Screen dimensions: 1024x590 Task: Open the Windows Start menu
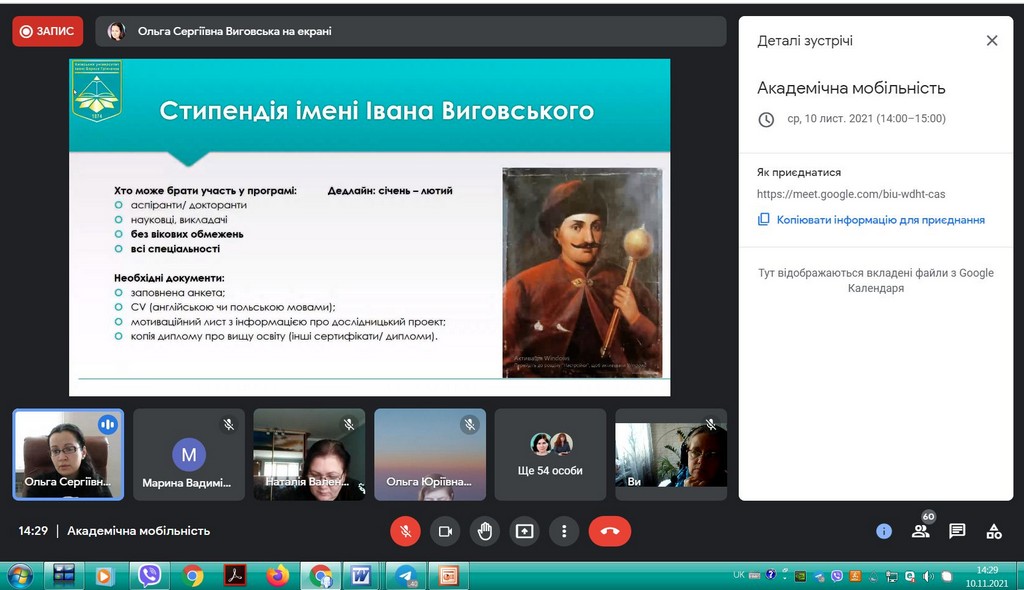click(x=19, y=576)
